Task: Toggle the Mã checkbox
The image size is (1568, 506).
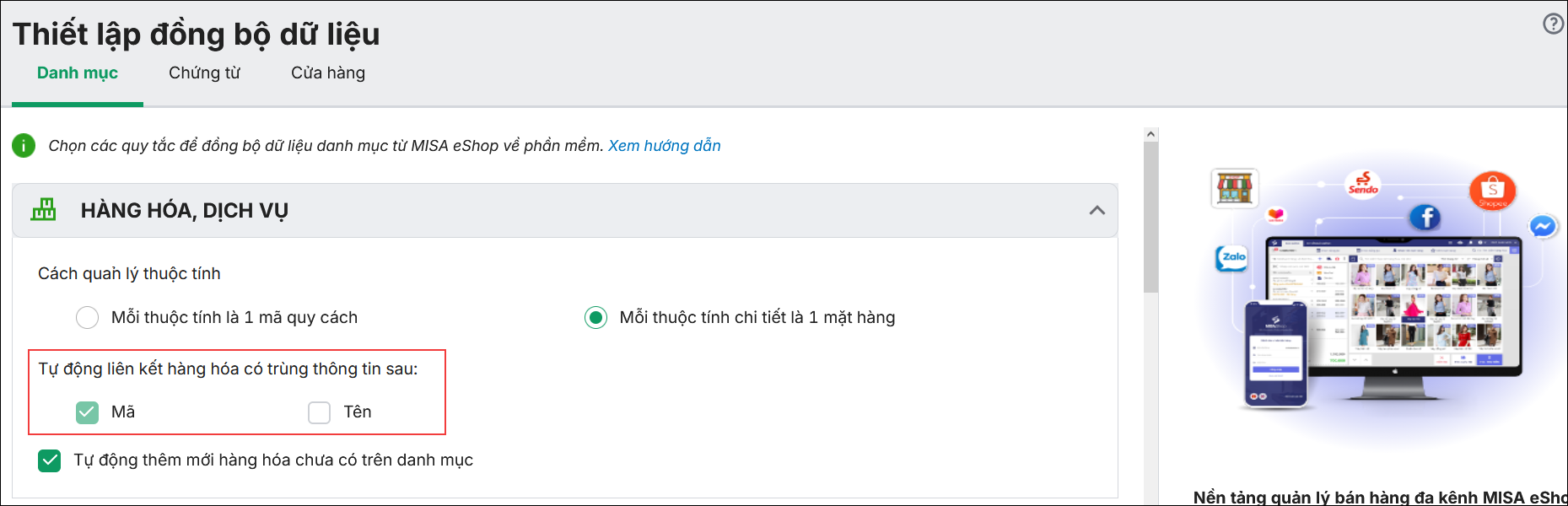Action: pyautogui.click(x=87, y=412)
